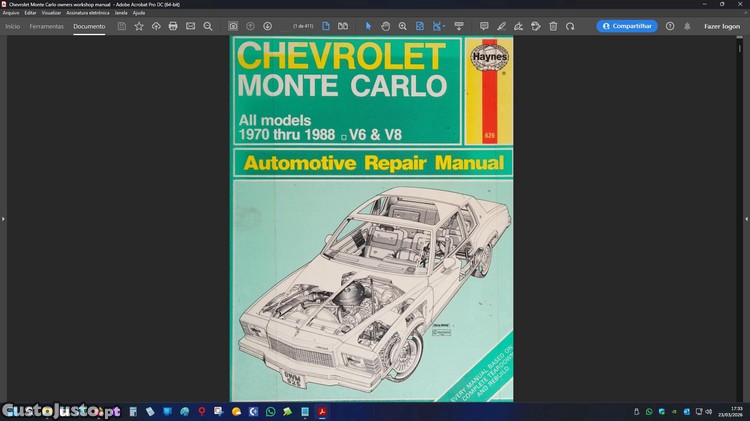Add a comment with the speech bubble icon

tap(484, 26)
